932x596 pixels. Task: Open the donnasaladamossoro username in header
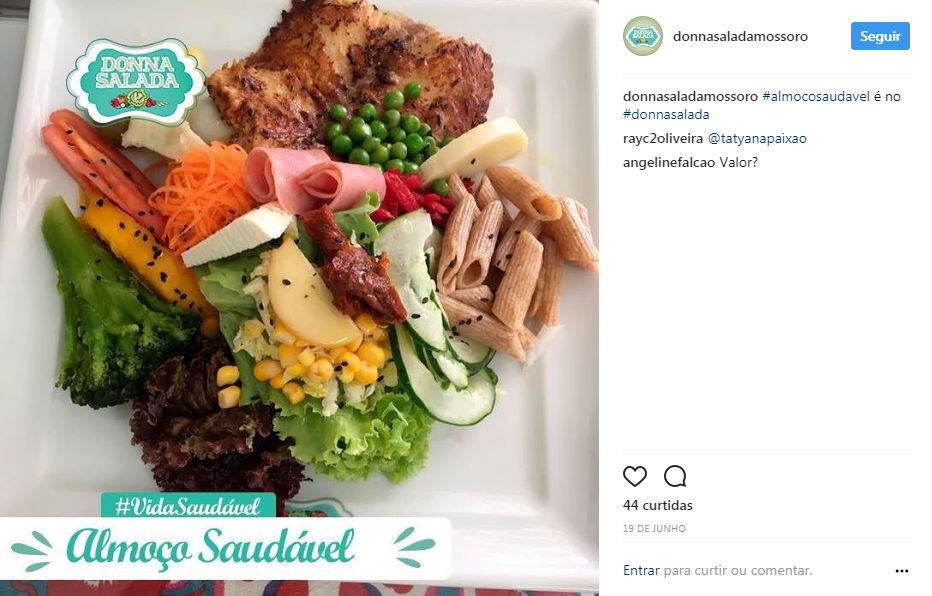point(740,36)
